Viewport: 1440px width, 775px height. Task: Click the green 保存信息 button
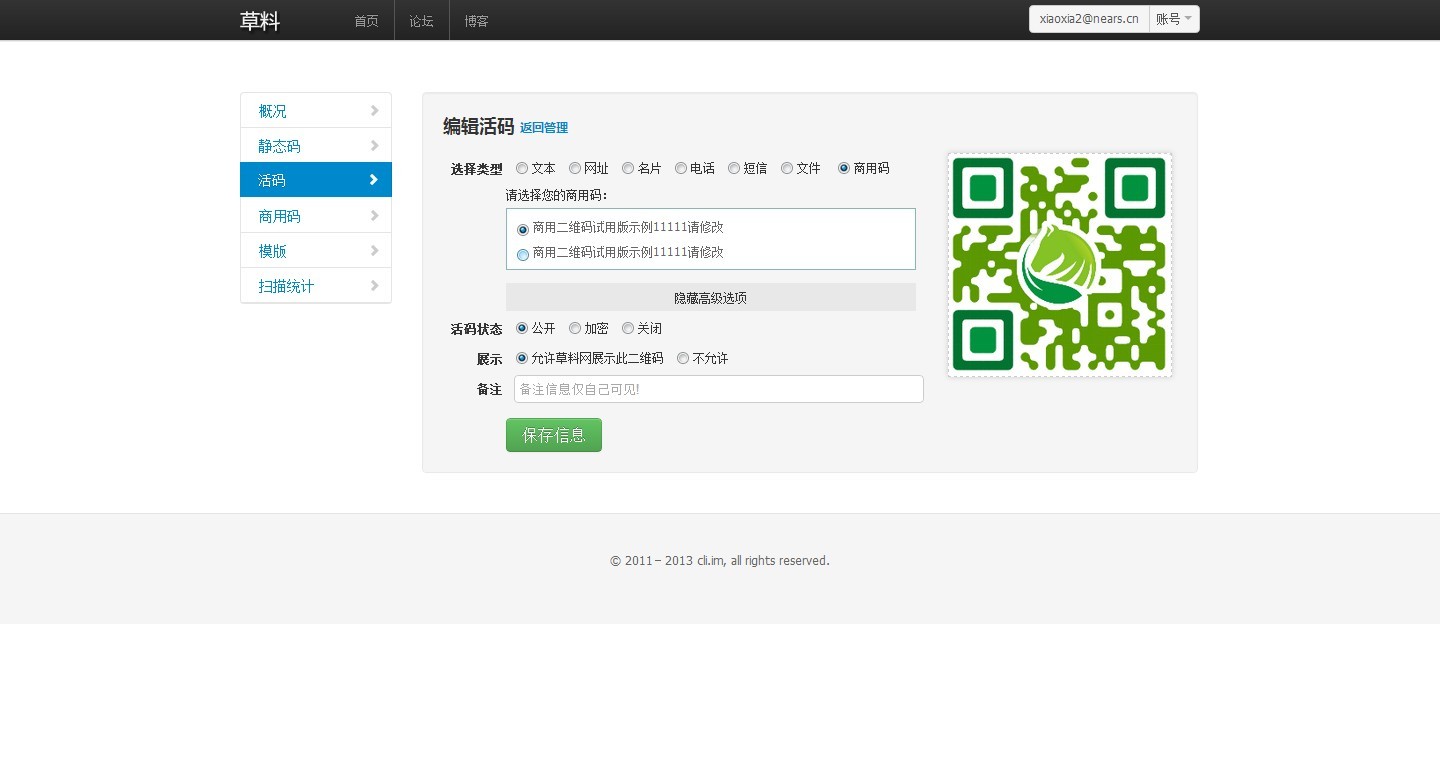click(x=554, y=435)
